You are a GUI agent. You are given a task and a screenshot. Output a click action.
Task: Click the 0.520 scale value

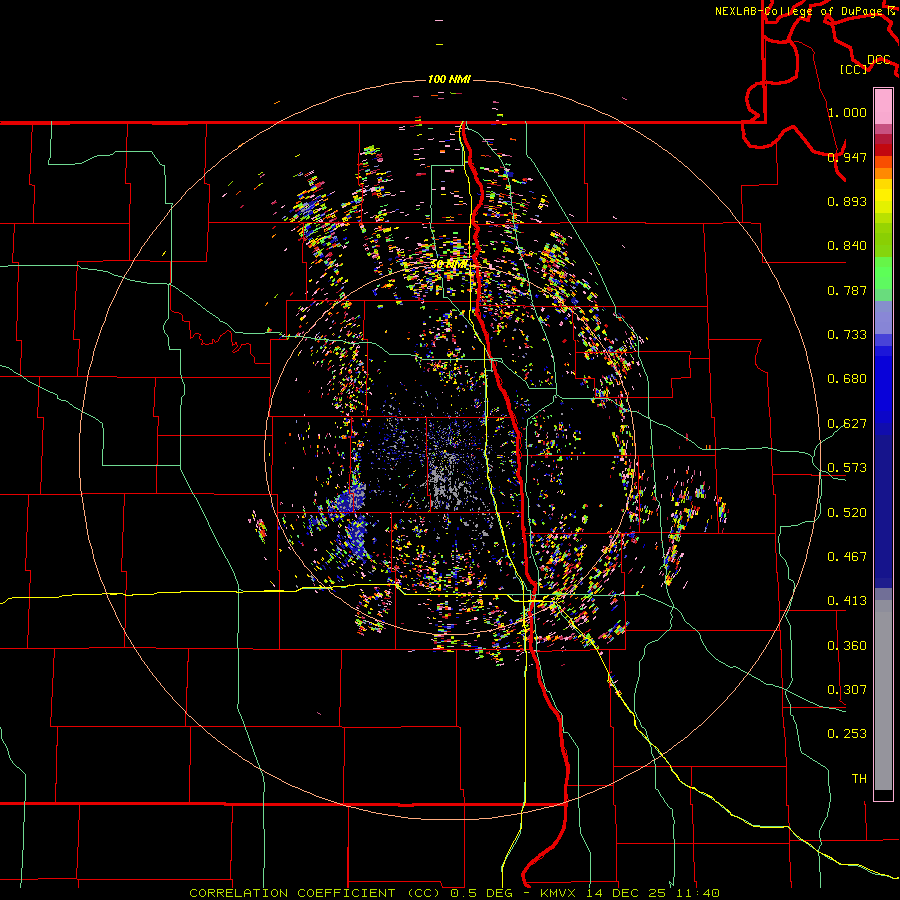pos(847,513)
